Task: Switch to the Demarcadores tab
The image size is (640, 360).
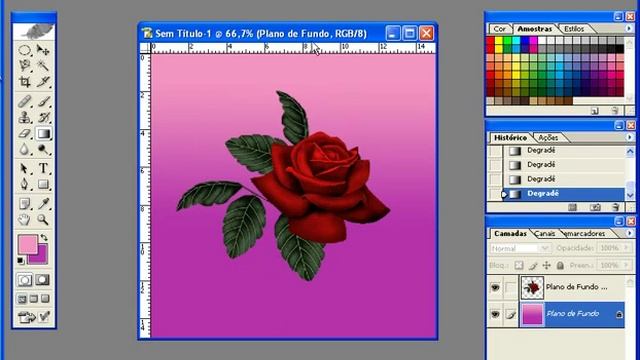Action: pyautogui.click(x=585, y=233)
